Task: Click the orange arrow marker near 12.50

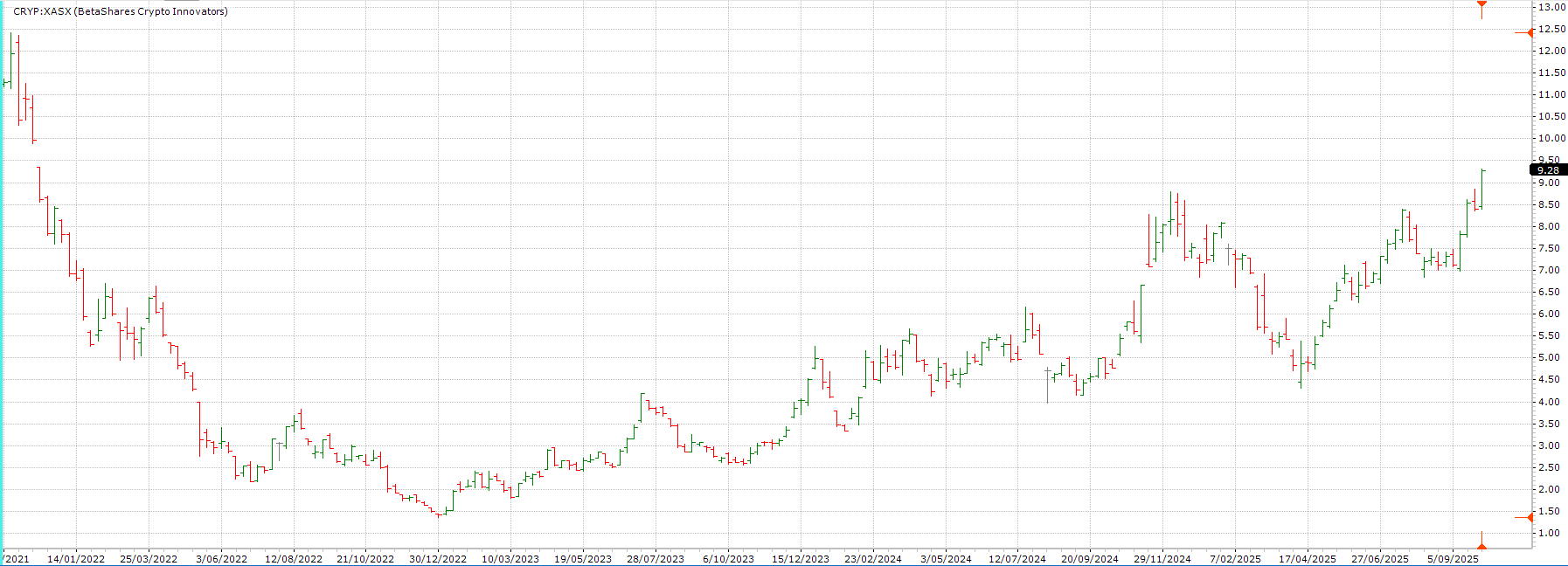Action: [1529, 32]
